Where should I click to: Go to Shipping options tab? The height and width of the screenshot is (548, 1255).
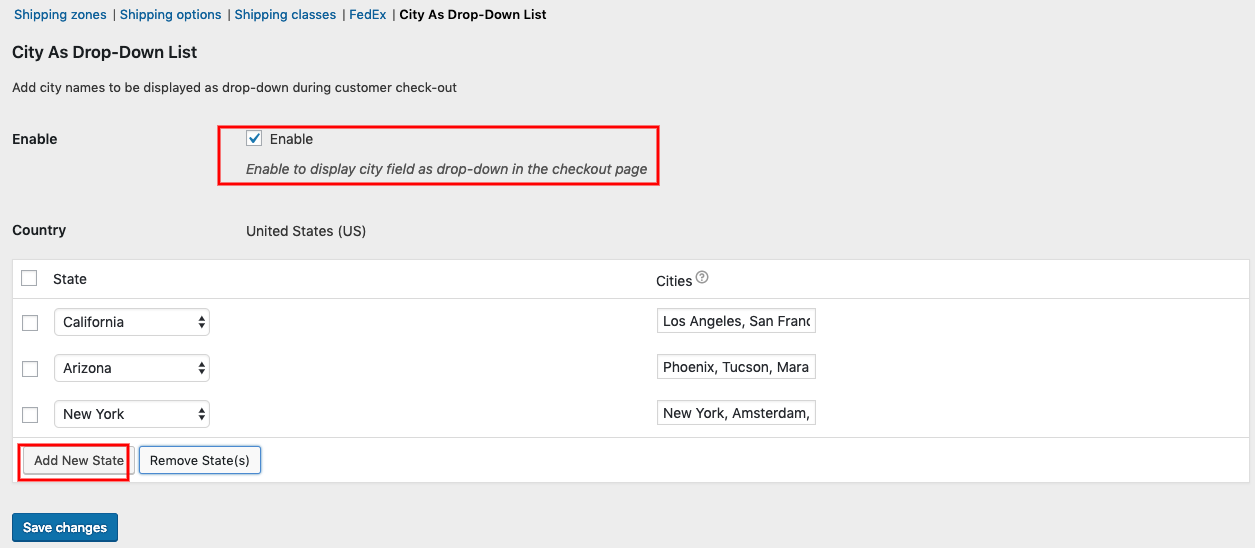171,15
